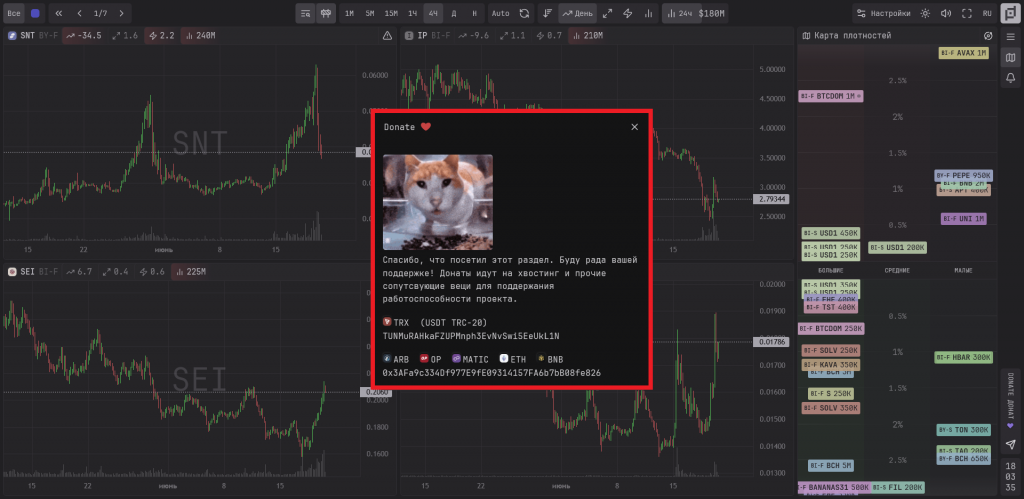
Task: Click the ARB network label
Action: click(396, 359)
